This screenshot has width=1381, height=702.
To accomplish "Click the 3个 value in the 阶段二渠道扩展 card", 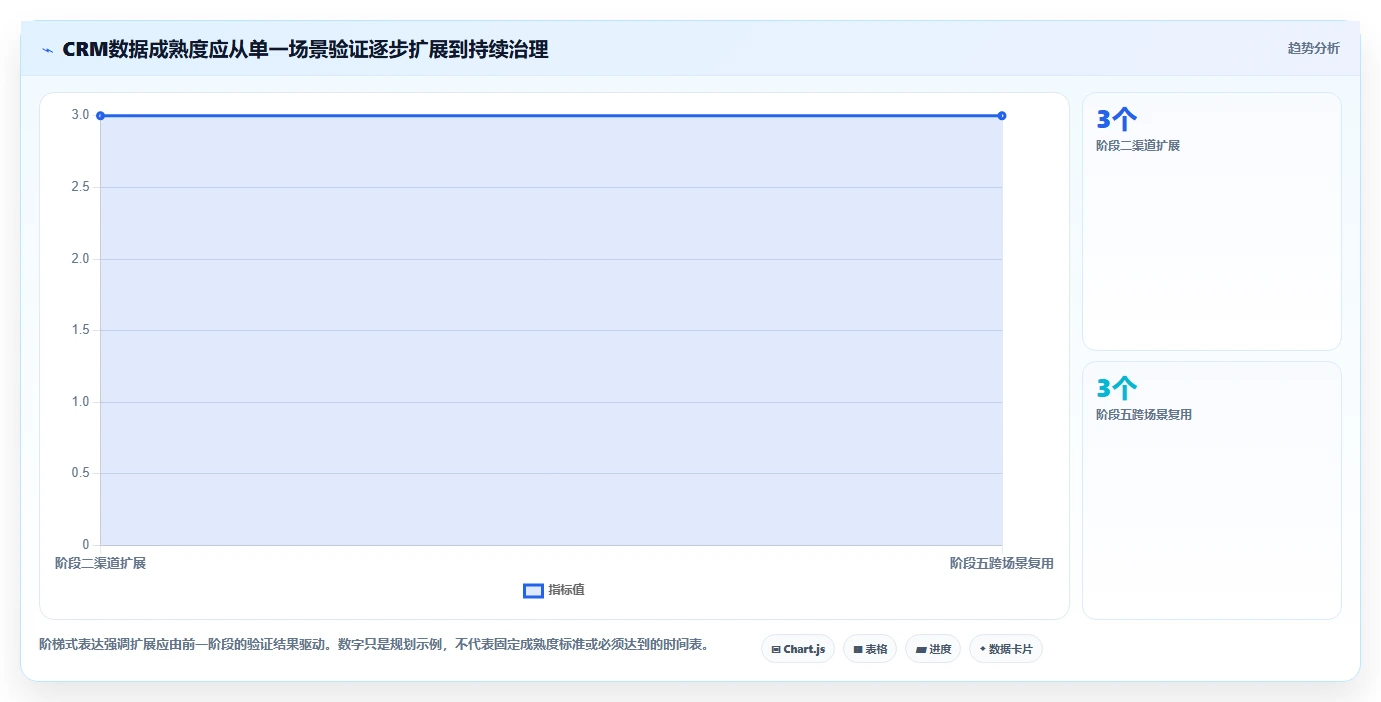I will 1117,120.
